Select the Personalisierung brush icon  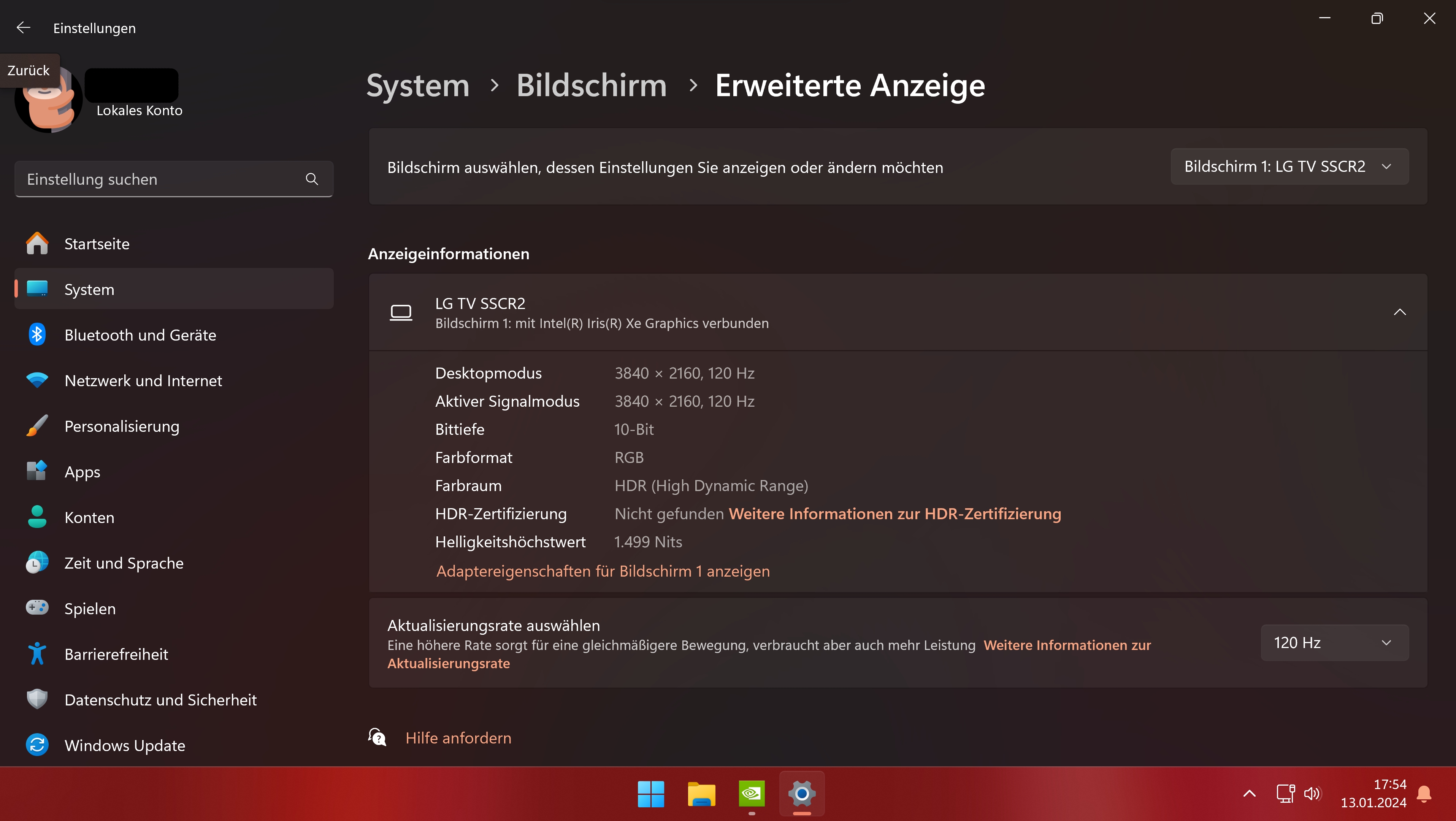[x=37, y=425]
